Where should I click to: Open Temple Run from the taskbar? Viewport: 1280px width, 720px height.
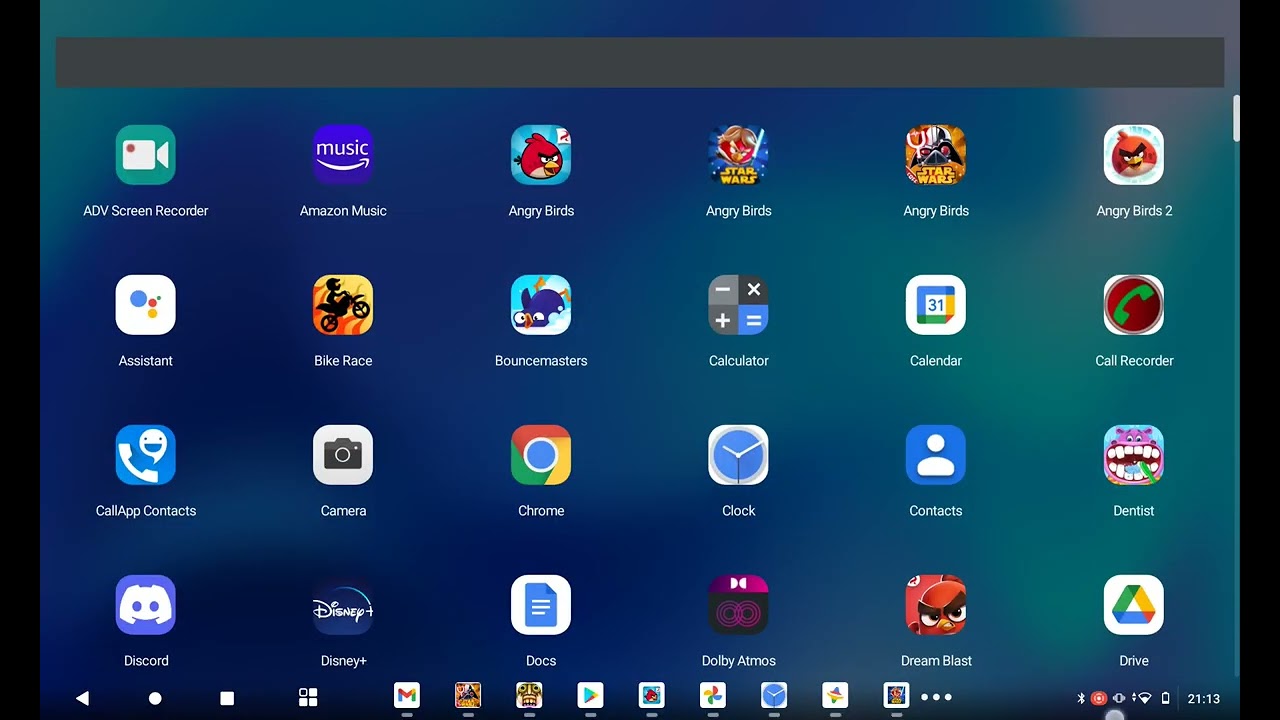tap(529, 695)
